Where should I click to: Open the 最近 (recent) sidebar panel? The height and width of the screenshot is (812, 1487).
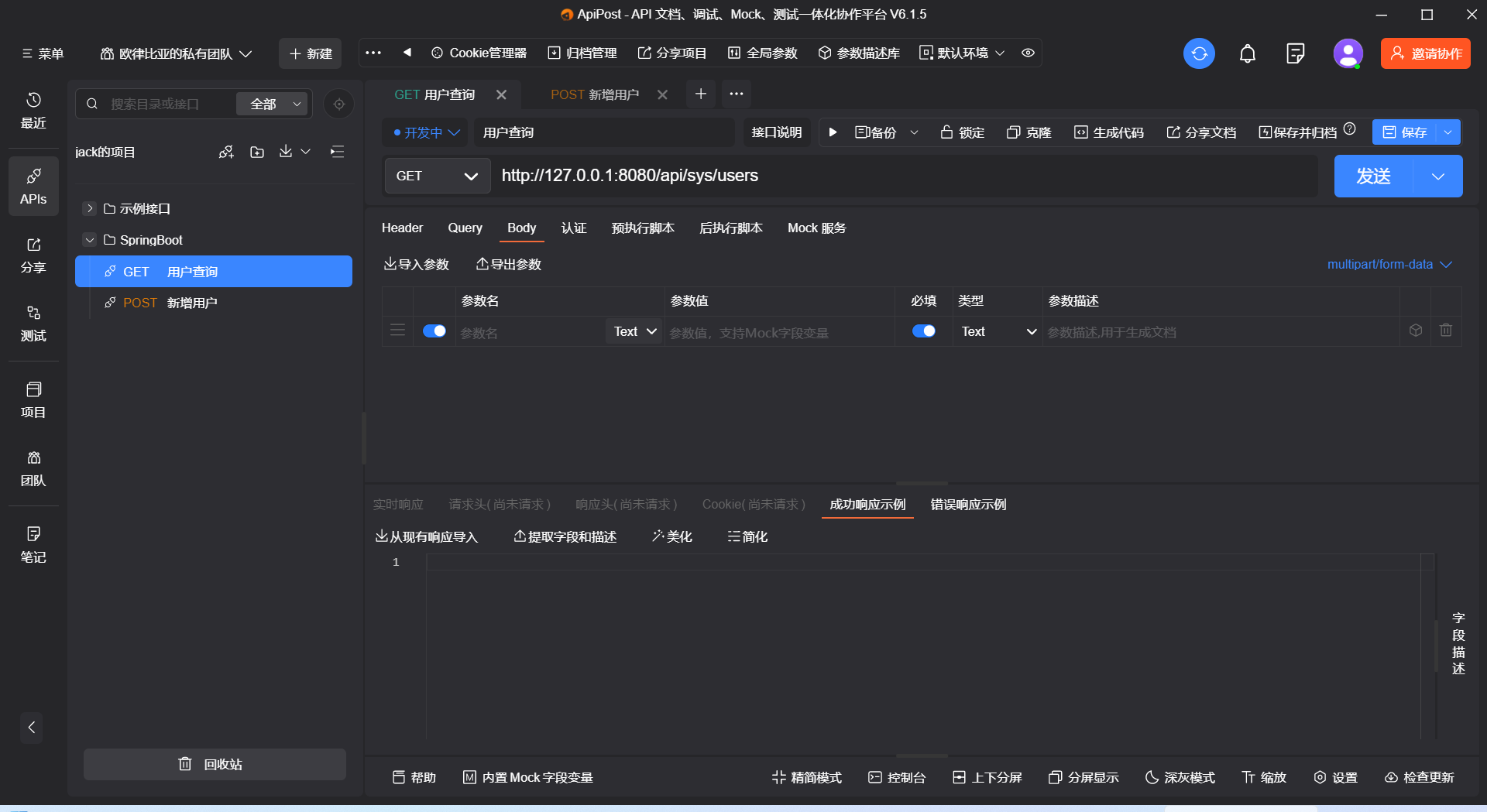tap(33, 111)
